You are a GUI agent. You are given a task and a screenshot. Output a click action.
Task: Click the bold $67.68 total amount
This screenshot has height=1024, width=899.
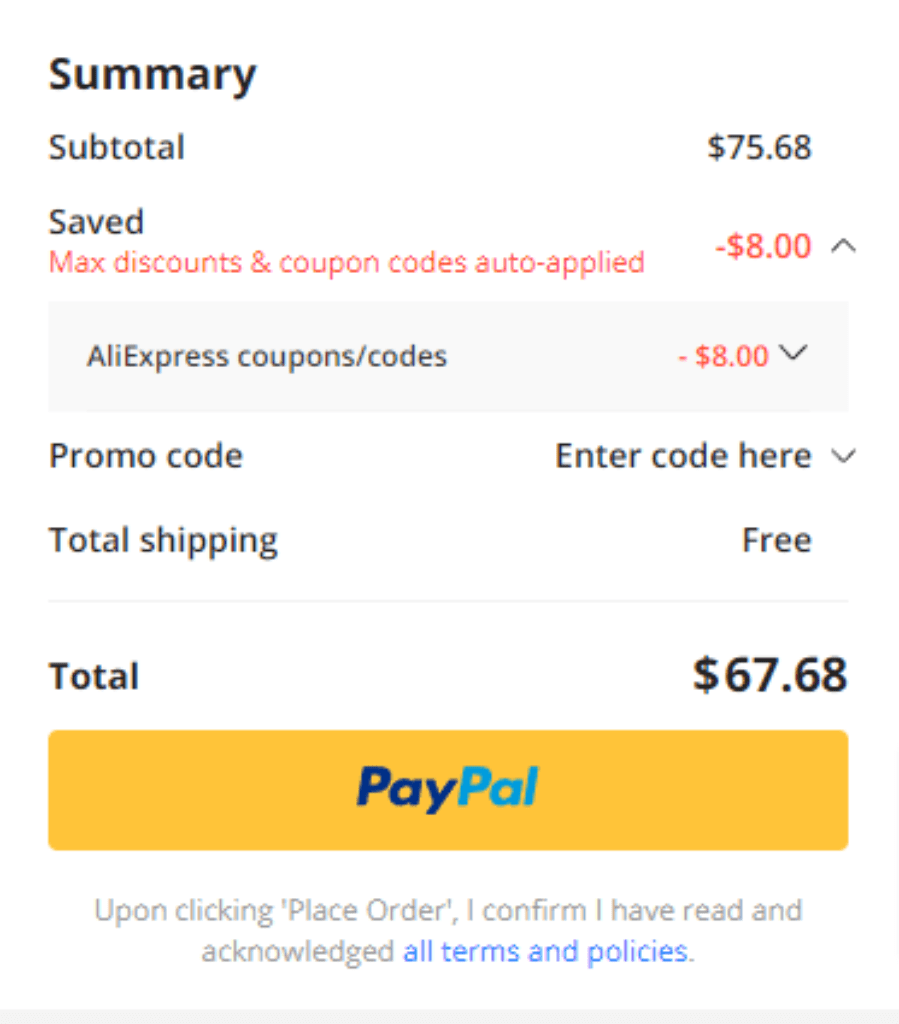click(770, 675)
